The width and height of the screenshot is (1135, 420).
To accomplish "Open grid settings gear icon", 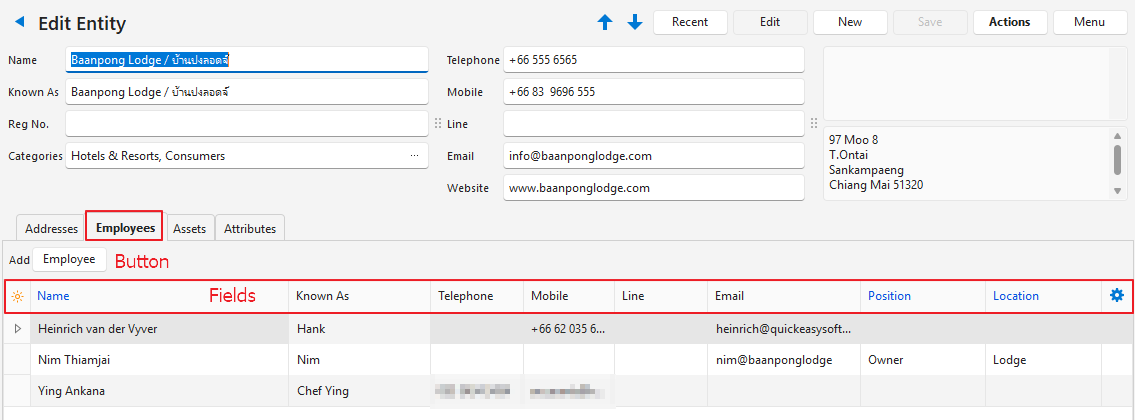I will tap(1117, 295).
